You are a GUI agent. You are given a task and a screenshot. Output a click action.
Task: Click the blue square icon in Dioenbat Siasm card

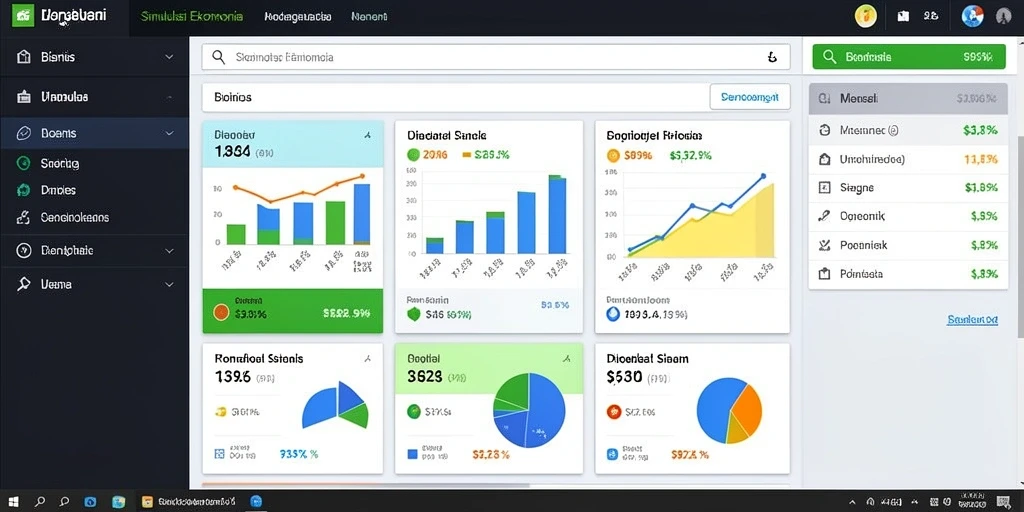point(612,453)
